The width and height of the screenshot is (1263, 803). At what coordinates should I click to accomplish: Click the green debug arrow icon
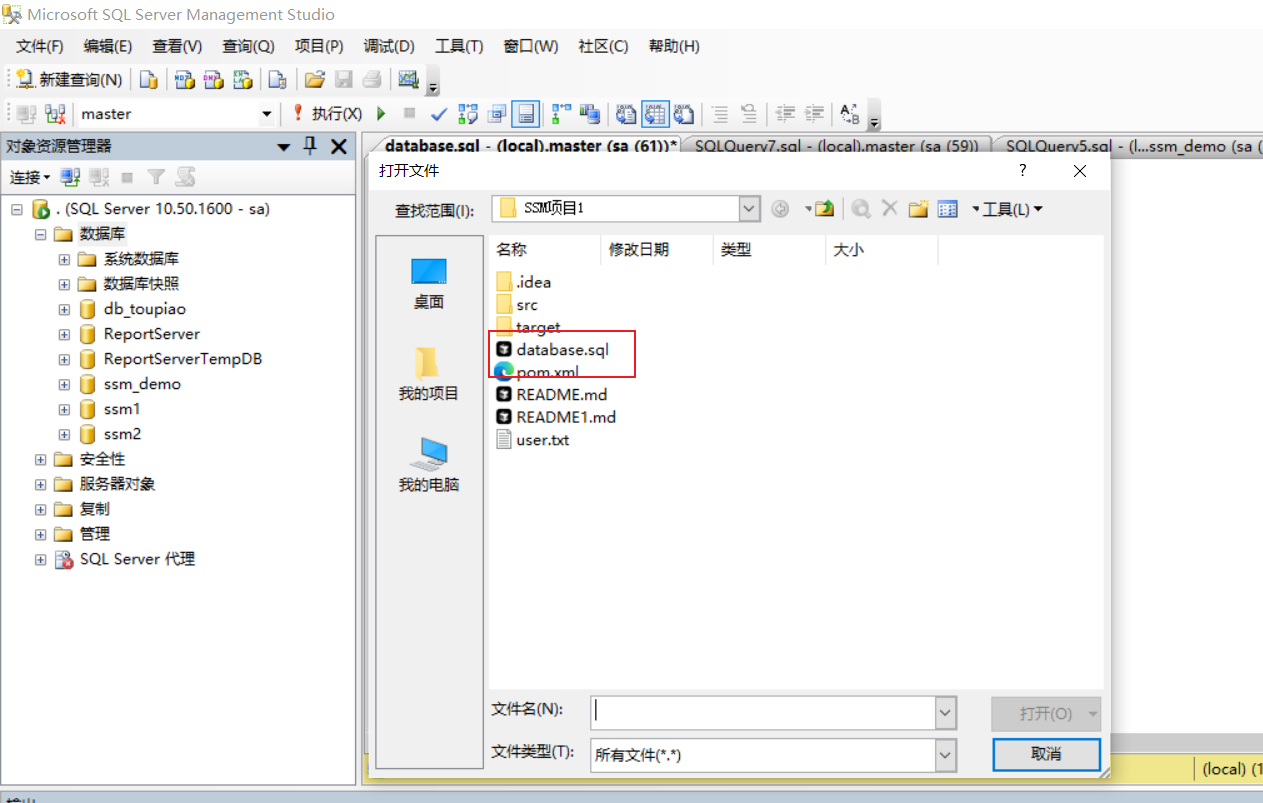(381, 114)
